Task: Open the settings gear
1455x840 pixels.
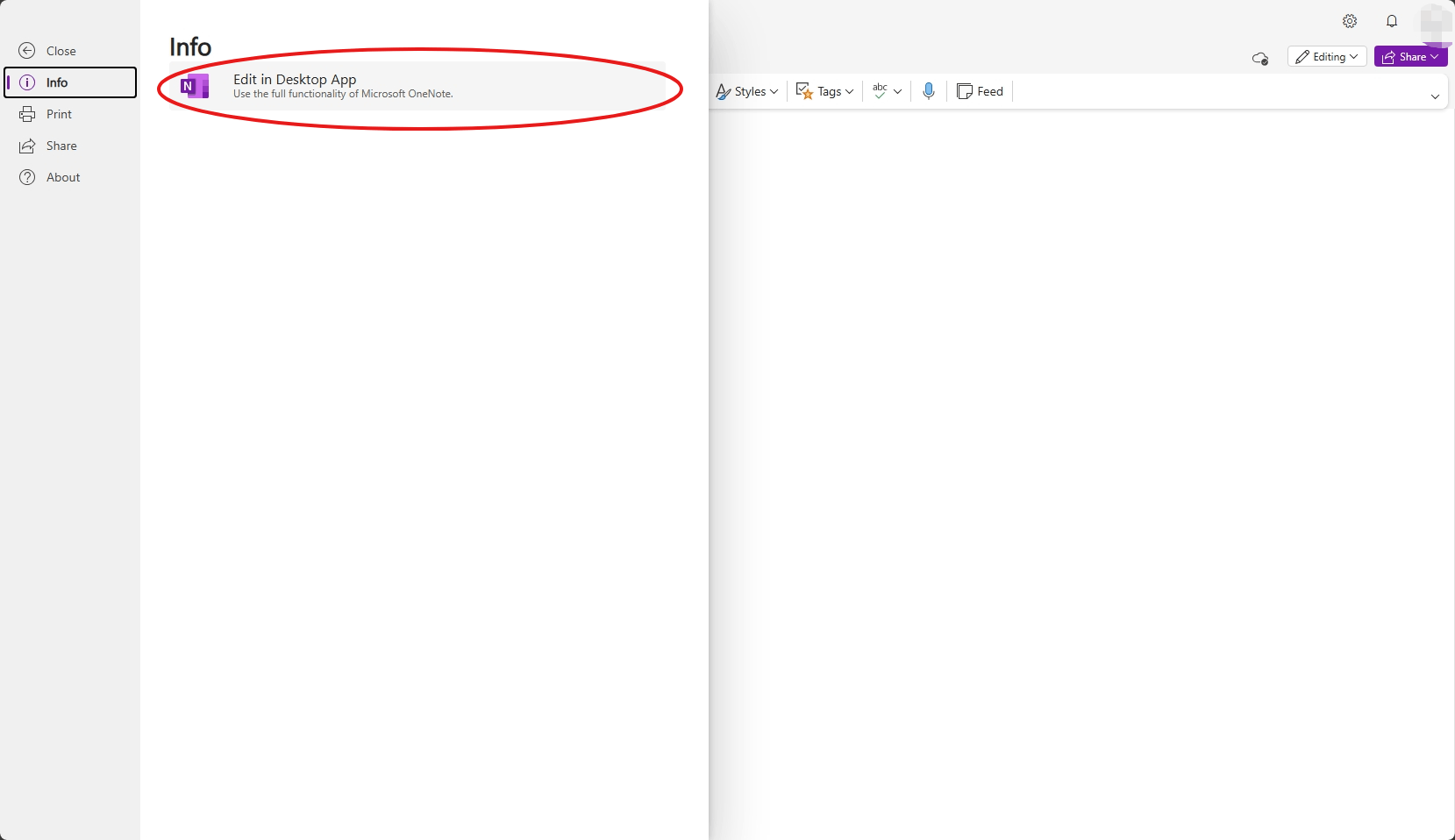Action: tap(1350, 21)
